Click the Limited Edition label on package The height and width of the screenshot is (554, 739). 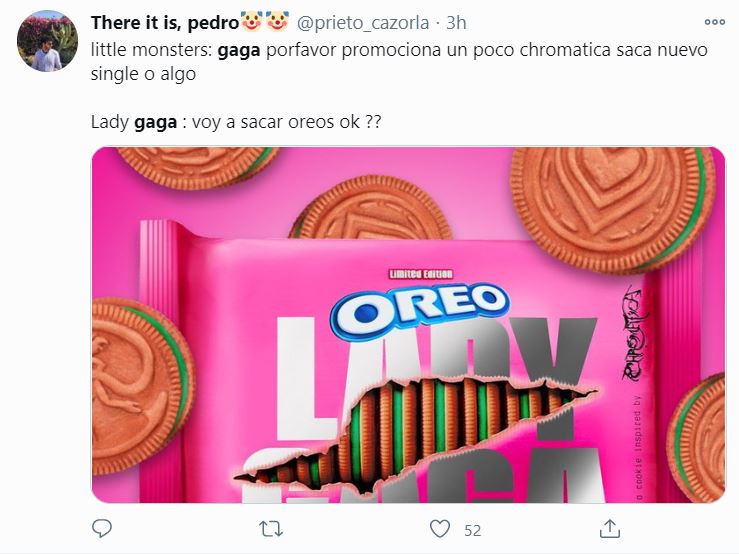pos(421,274)
